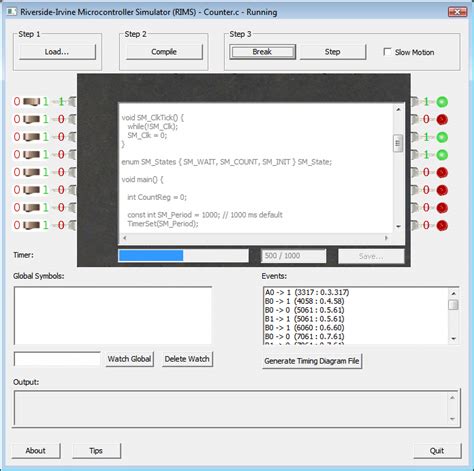Click code line 'SM_Clk = 0;'
Screen dimensions: 474x471
click(147, 135)
